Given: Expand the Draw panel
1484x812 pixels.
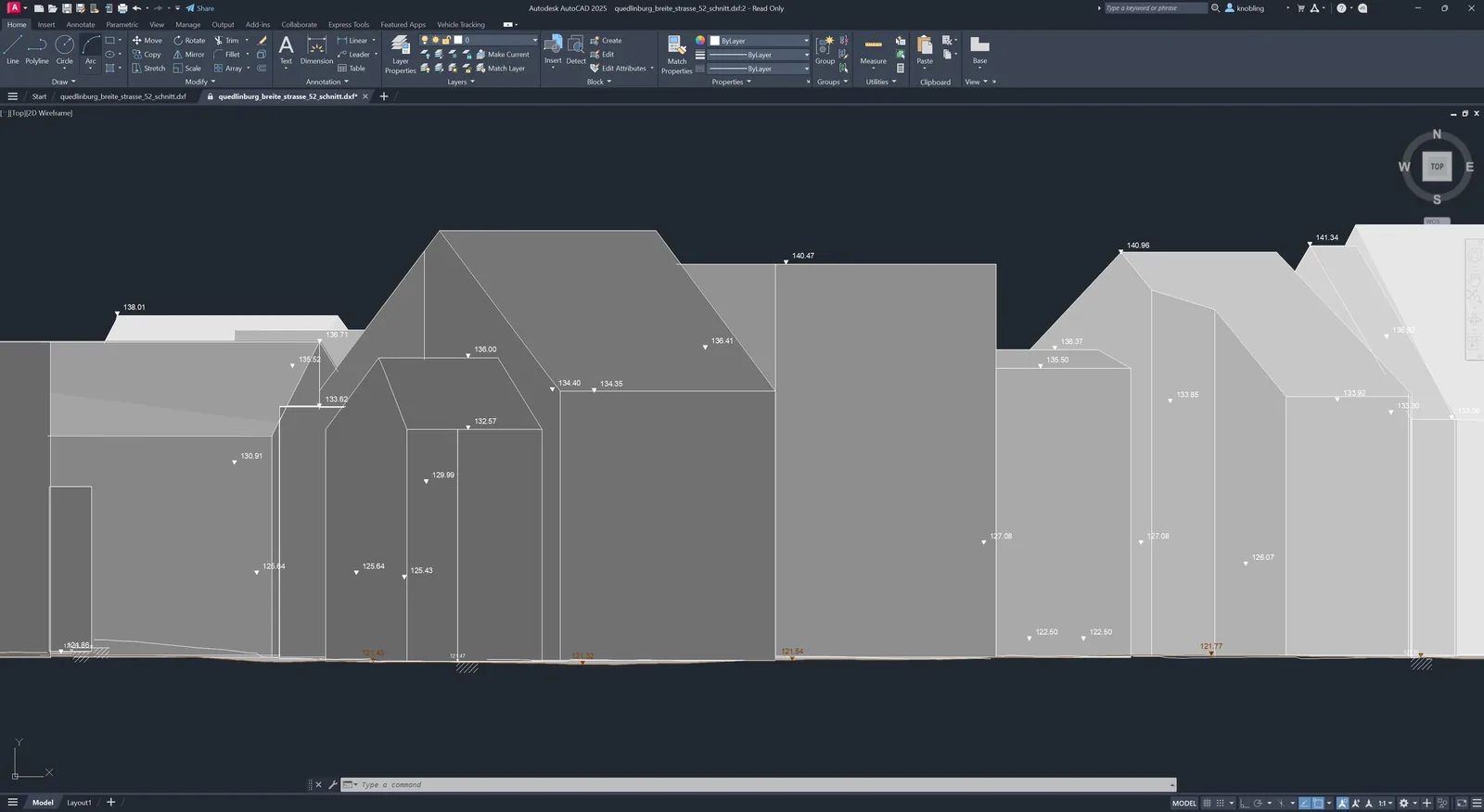Looking at the screenshot, I should tap(64, 82).
